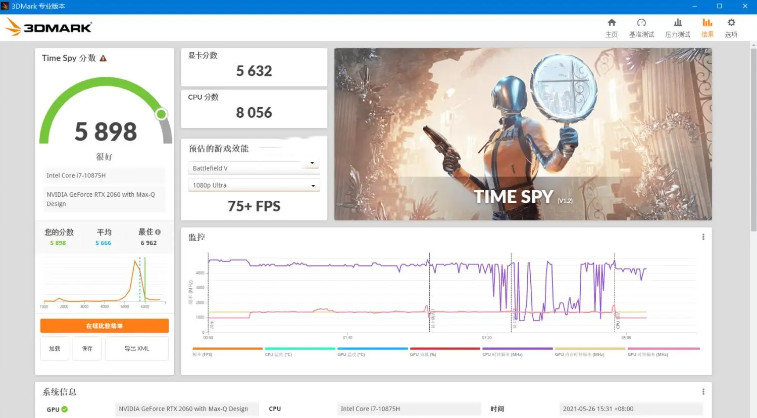Click the 5 898 Time Spy score
Screen dimensions: 757x418
[x=106, y=131]
